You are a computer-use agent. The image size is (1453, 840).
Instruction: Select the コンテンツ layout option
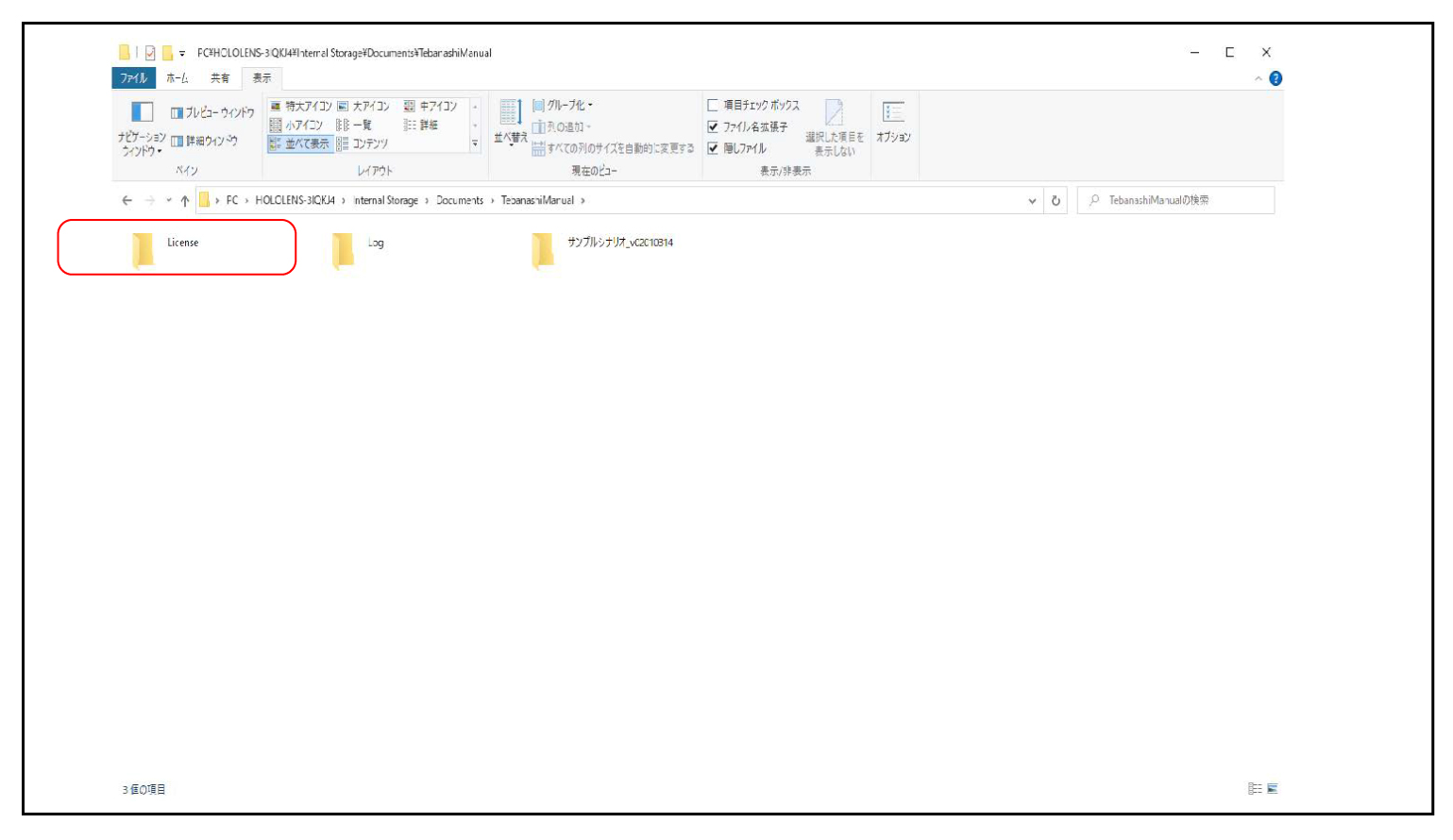363,143
